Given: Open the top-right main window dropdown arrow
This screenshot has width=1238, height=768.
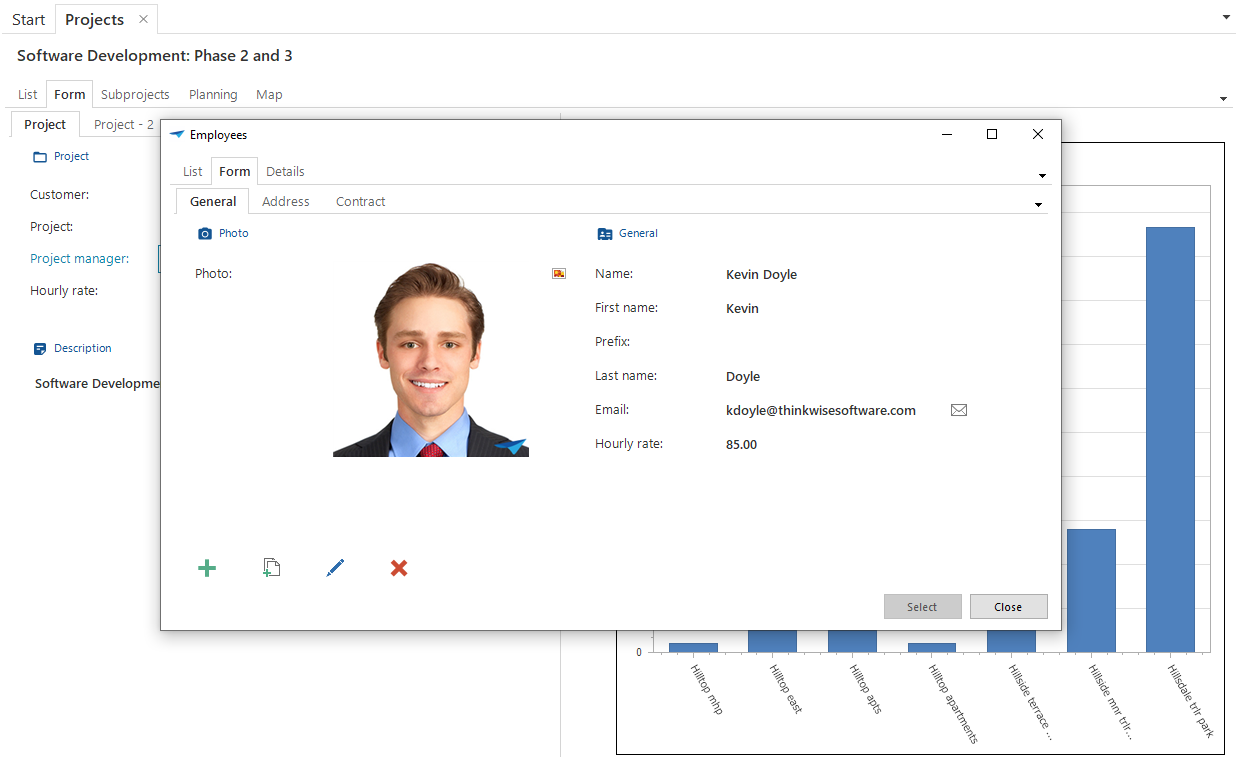Looking at the screenshot, I should (x=1226, y=17).
